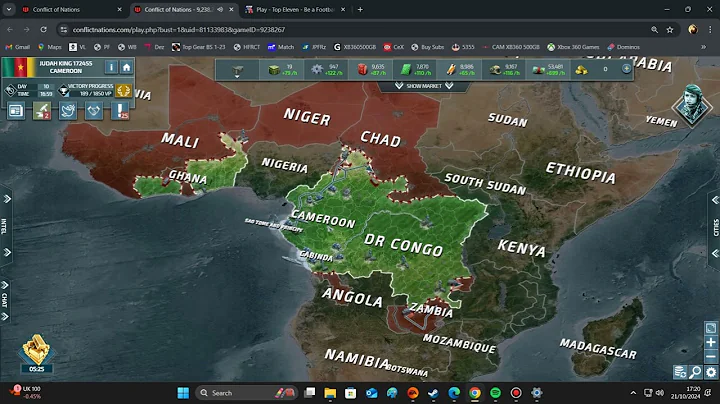Click the Cameroon country label on map
This screenshot has height=404, width=720.
click(x=323, y=219)
